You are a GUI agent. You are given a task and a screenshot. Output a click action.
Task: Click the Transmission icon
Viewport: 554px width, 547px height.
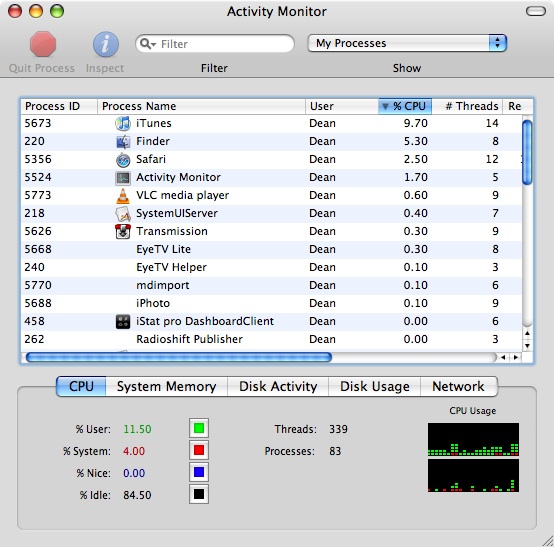click(x=123, y=231)
